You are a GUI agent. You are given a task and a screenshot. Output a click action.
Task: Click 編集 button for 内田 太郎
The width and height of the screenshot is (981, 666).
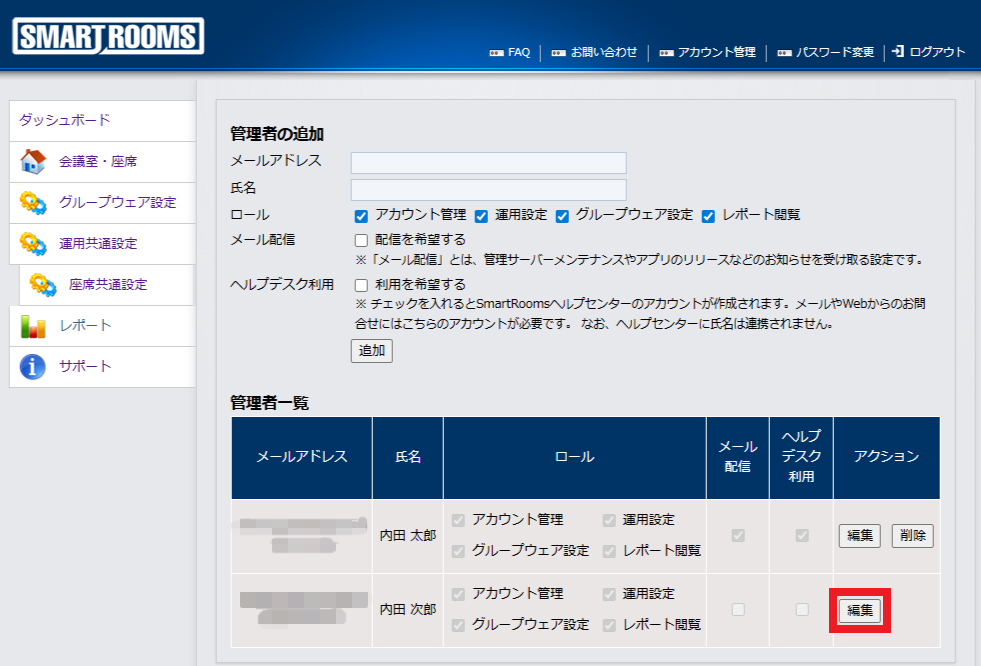click(x=859, y=536)
